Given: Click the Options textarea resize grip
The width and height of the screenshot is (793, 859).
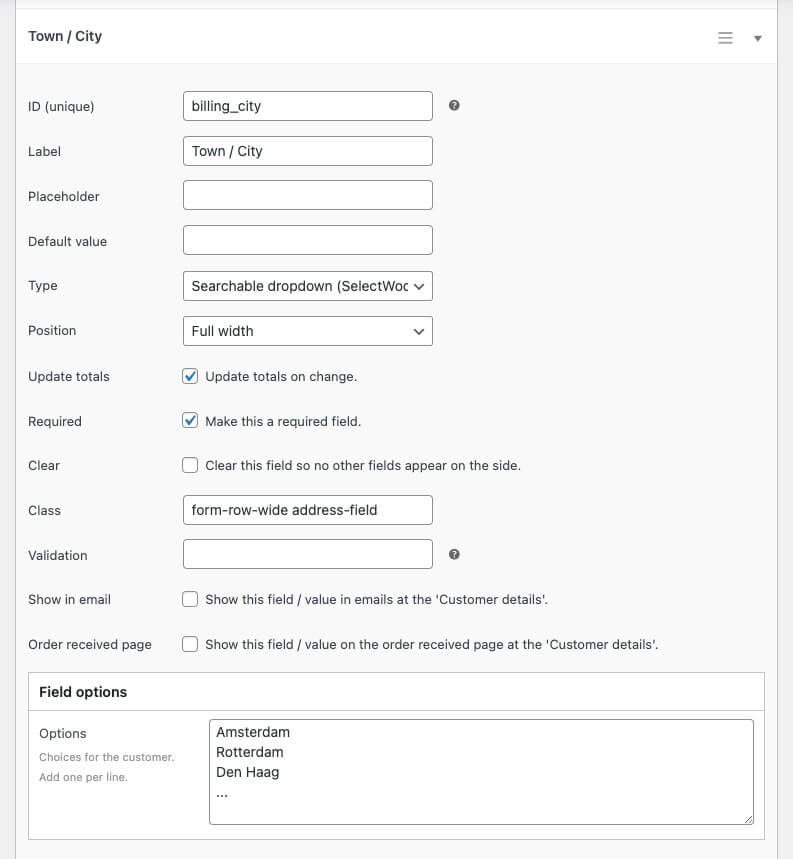Looking at the screenshot, I should pyautogui.click(x=749, y=820).
